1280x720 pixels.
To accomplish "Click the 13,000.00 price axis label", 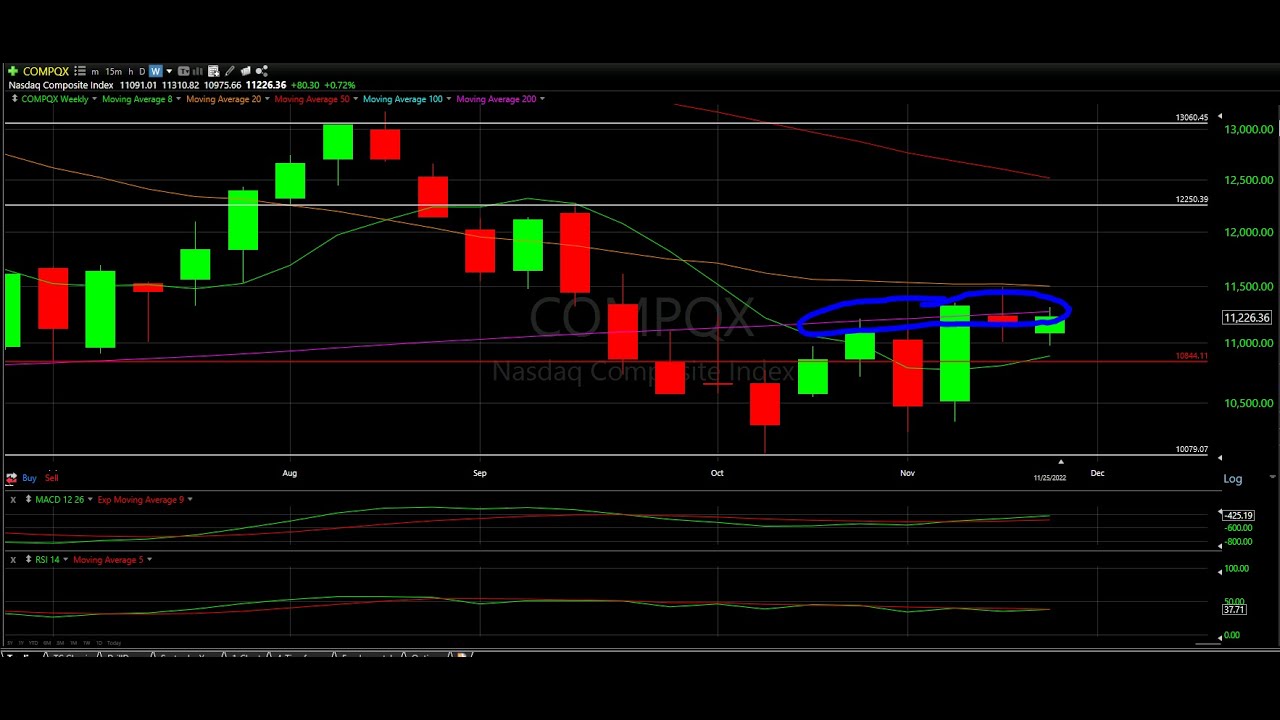I will point(1248,129).
